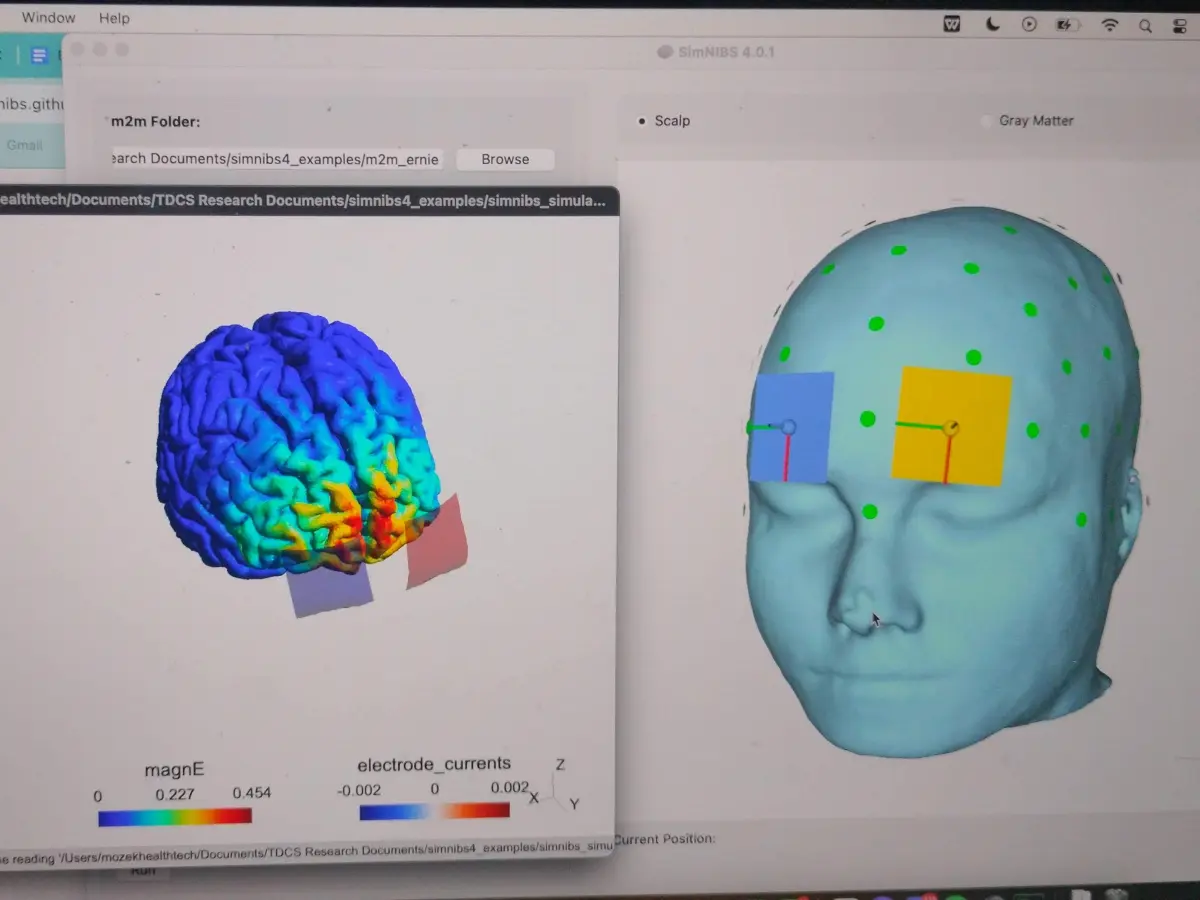Click the Gmail bookmark in the browser

point(25,145)
